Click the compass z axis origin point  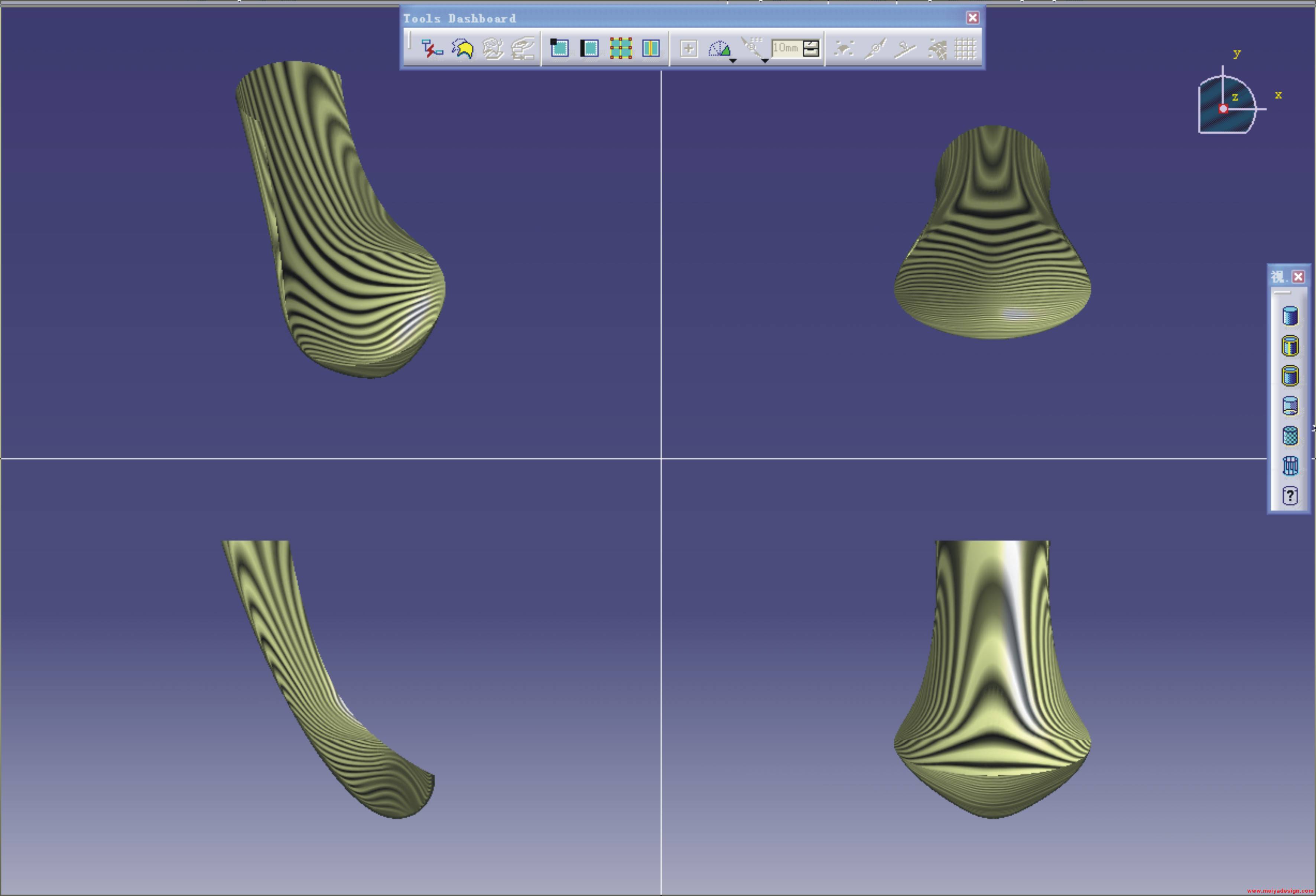pyautogui.click(x=1223, y=109)
